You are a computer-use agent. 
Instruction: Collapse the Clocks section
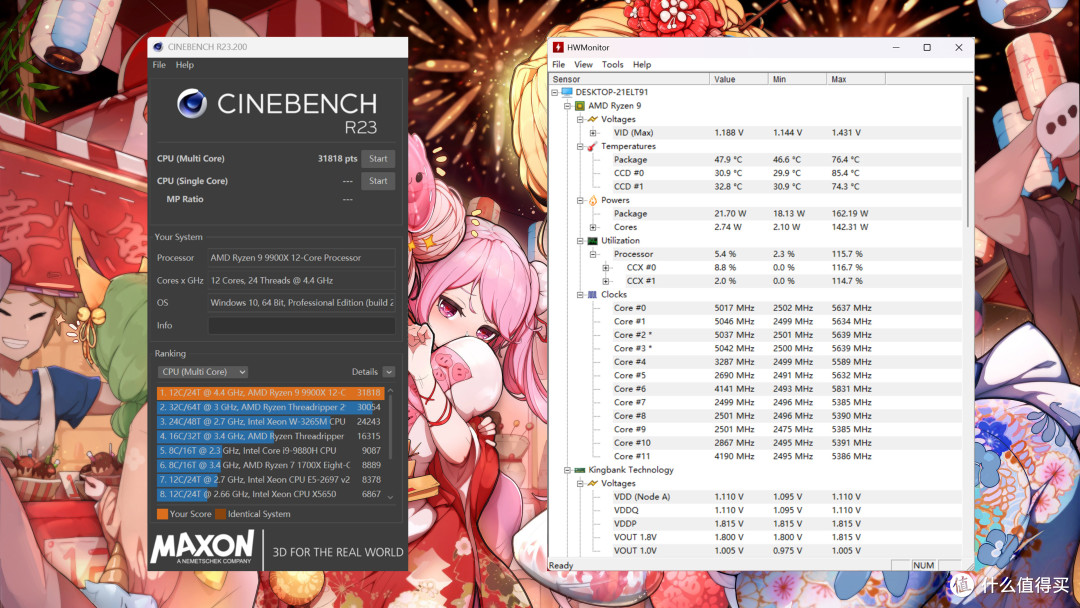click(x=580, y=295)
